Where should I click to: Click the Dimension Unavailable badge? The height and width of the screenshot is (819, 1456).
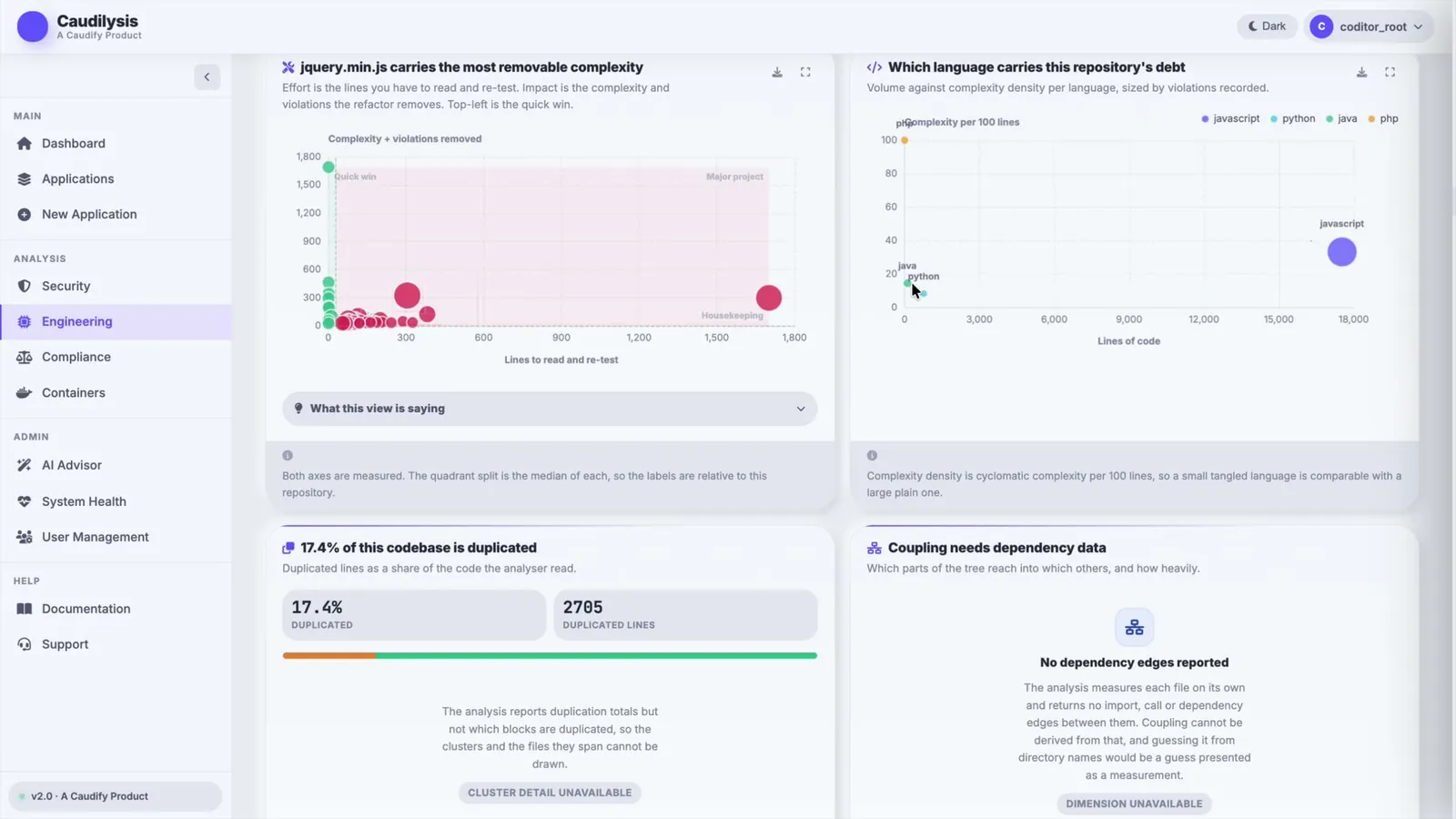[1134, 804]
